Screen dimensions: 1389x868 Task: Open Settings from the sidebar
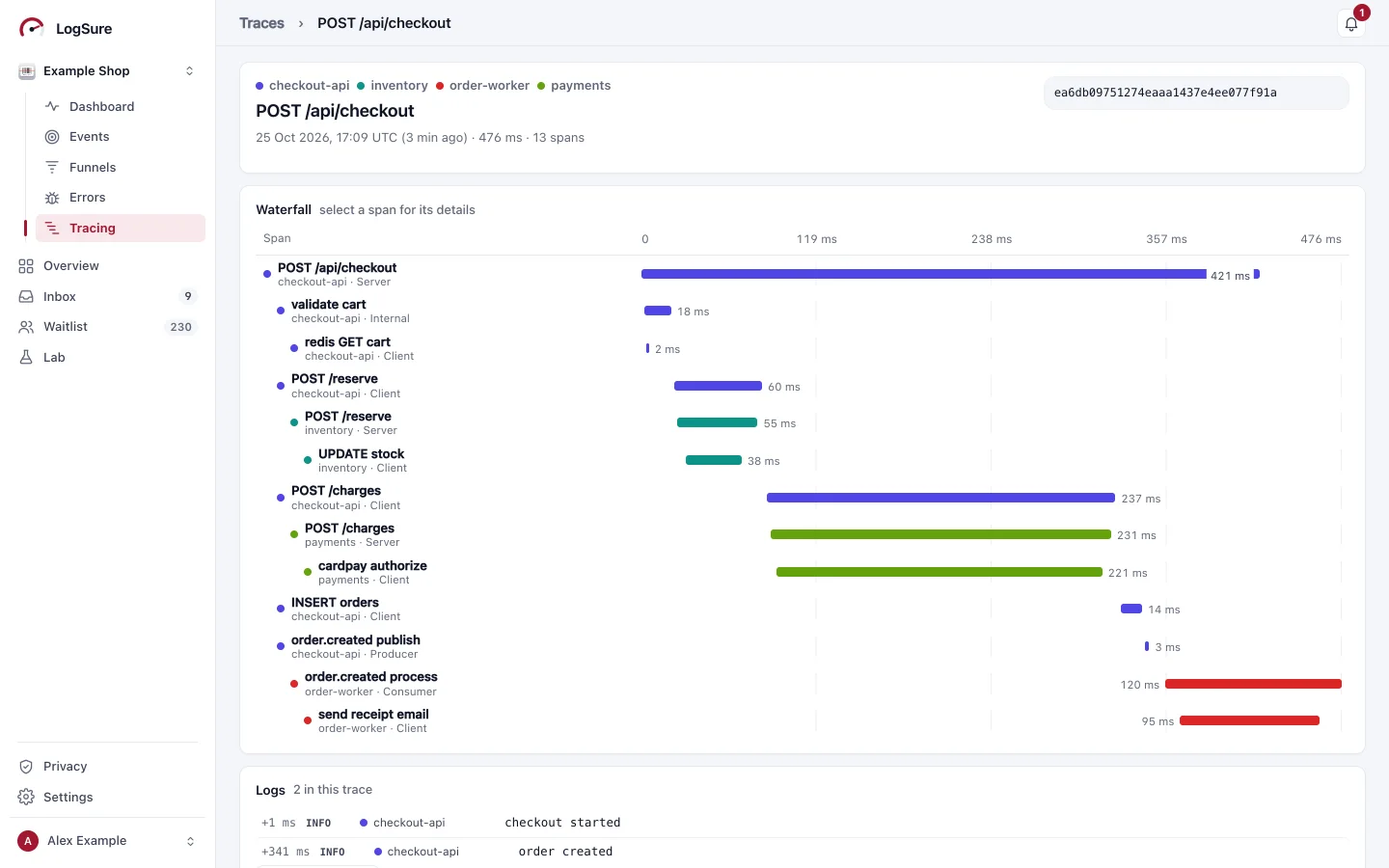click(x=108, y=798)
